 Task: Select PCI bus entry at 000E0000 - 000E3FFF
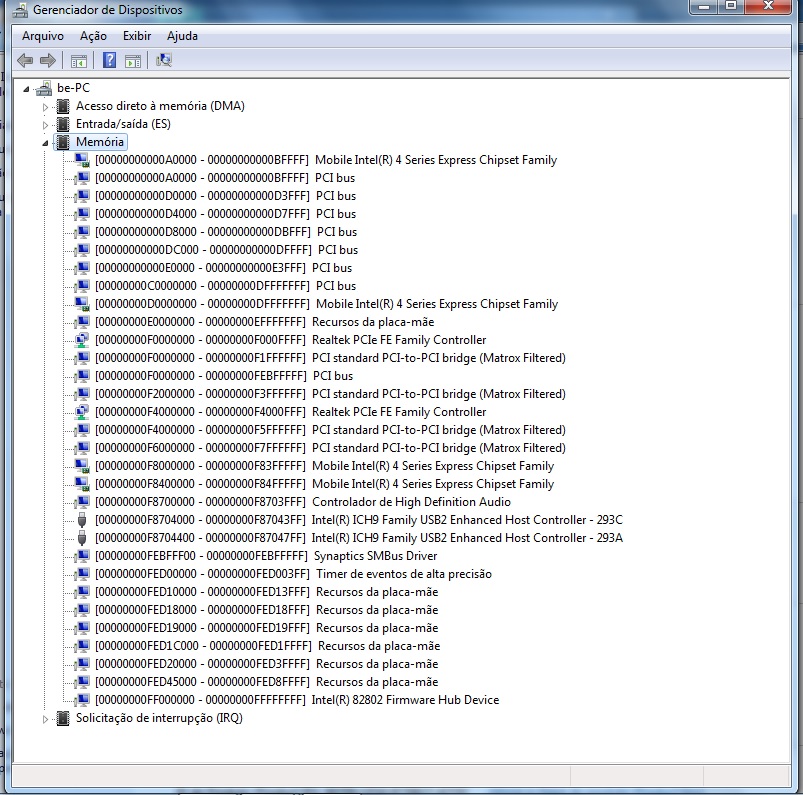point(223,268)
